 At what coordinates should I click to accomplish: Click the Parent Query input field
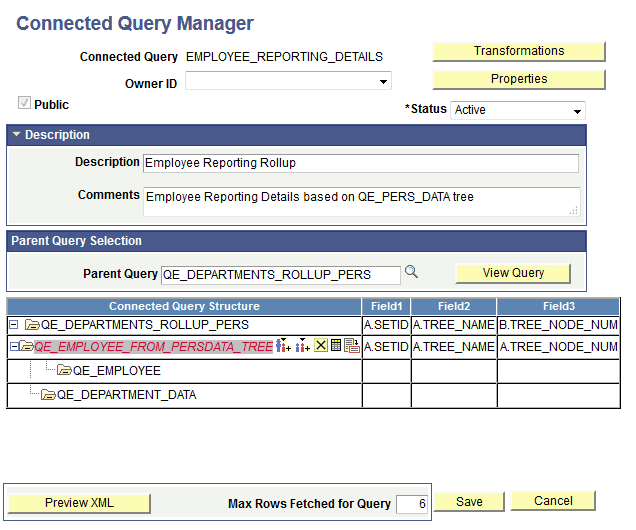281,275
